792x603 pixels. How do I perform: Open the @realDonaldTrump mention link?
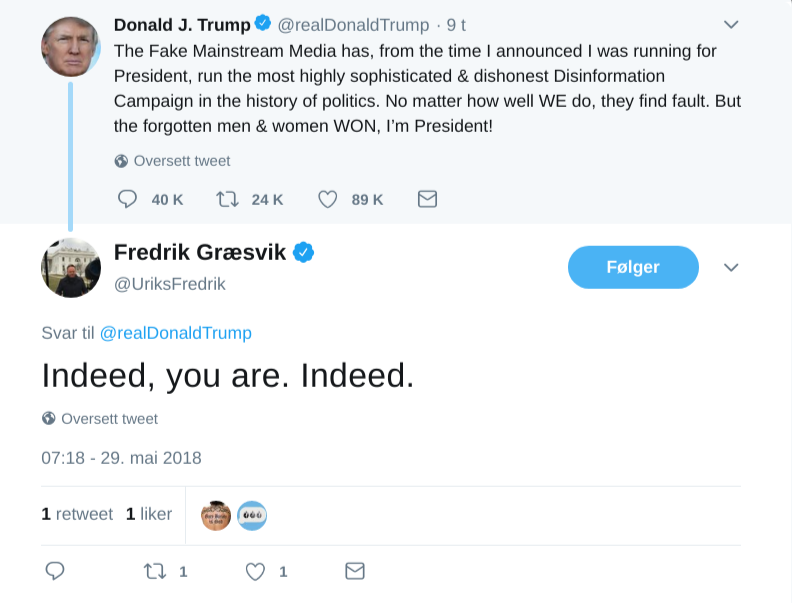pos(176,333)
